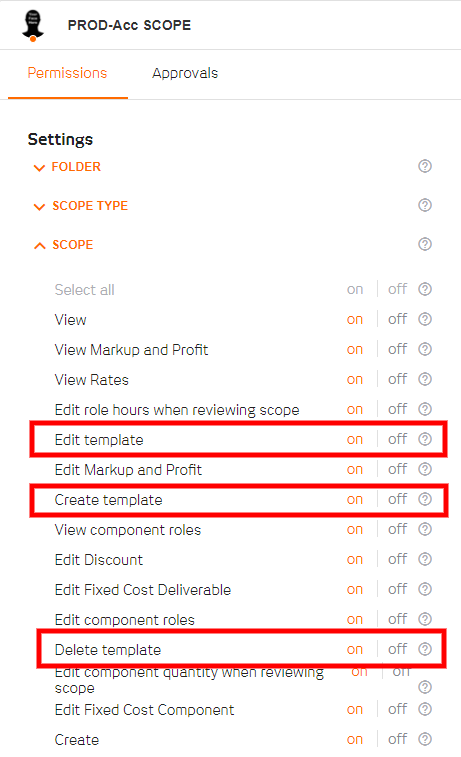This screenshot has height=757, width=461.
Task: Switch to the Approvals tab
Action: (185, 73)
